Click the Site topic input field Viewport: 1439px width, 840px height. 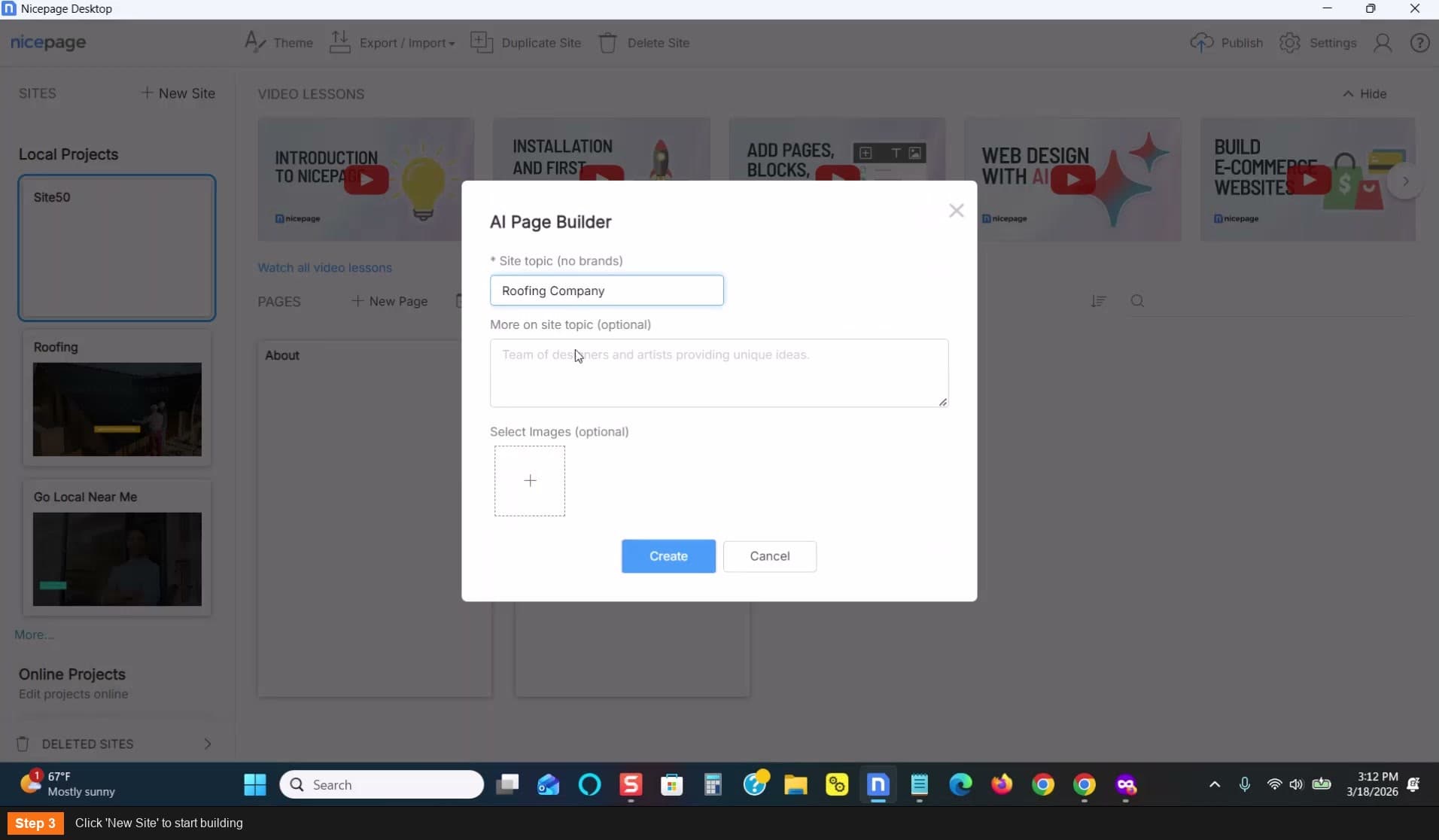pyautogui.click(x=607, y=291)
